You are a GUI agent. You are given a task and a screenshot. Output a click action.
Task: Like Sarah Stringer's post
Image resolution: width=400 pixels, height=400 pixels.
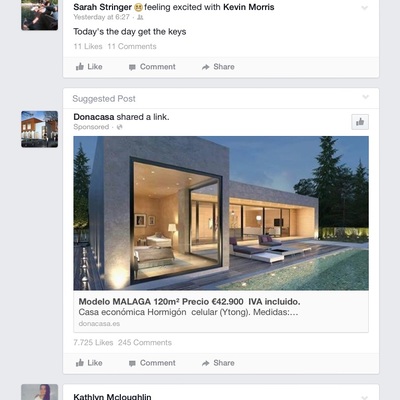(89, 67)
